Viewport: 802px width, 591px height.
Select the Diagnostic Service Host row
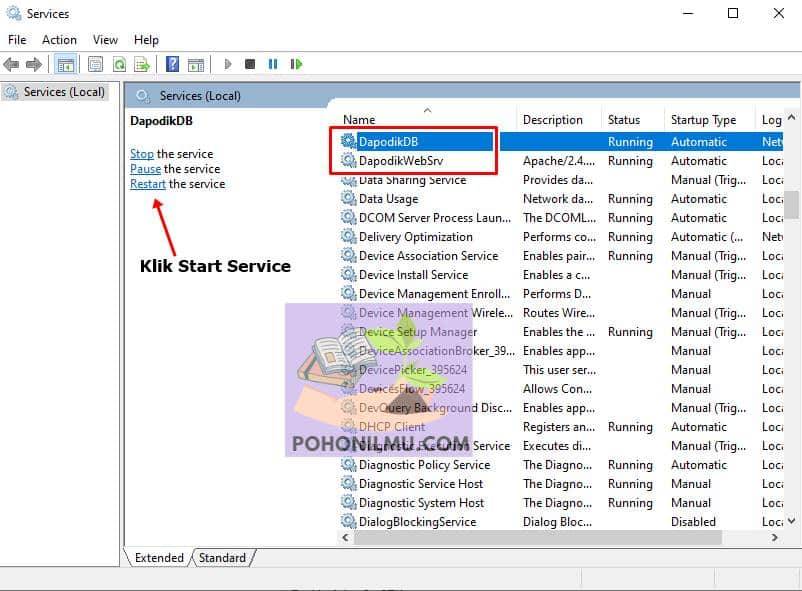click(561, 483)
